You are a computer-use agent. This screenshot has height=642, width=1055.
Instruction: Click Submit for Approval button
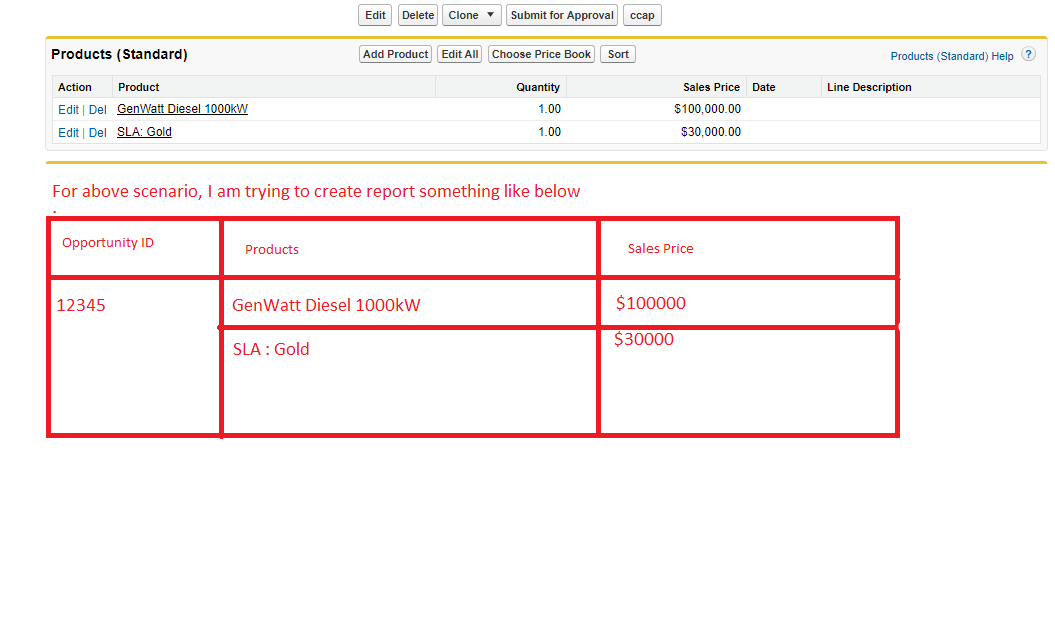(x=562, y=15)
